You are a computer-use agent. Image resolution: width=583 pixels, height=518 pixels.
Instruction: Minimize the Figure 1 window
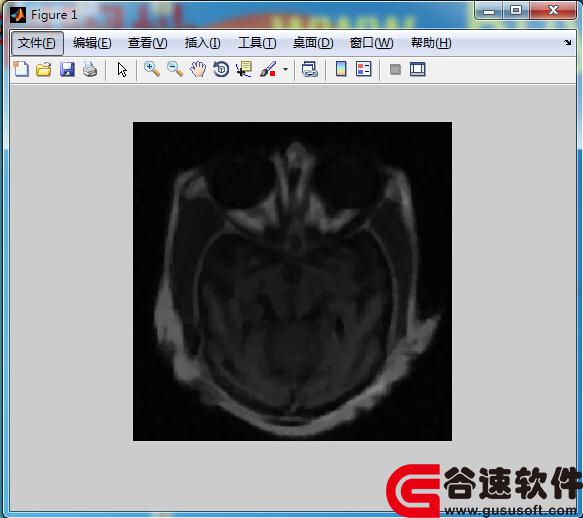point(489,11)
